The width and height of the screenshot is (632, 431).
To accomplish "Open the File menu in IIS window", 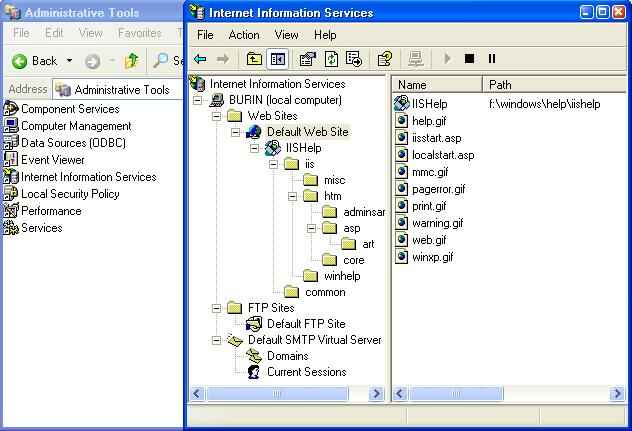I will (205, 35).
